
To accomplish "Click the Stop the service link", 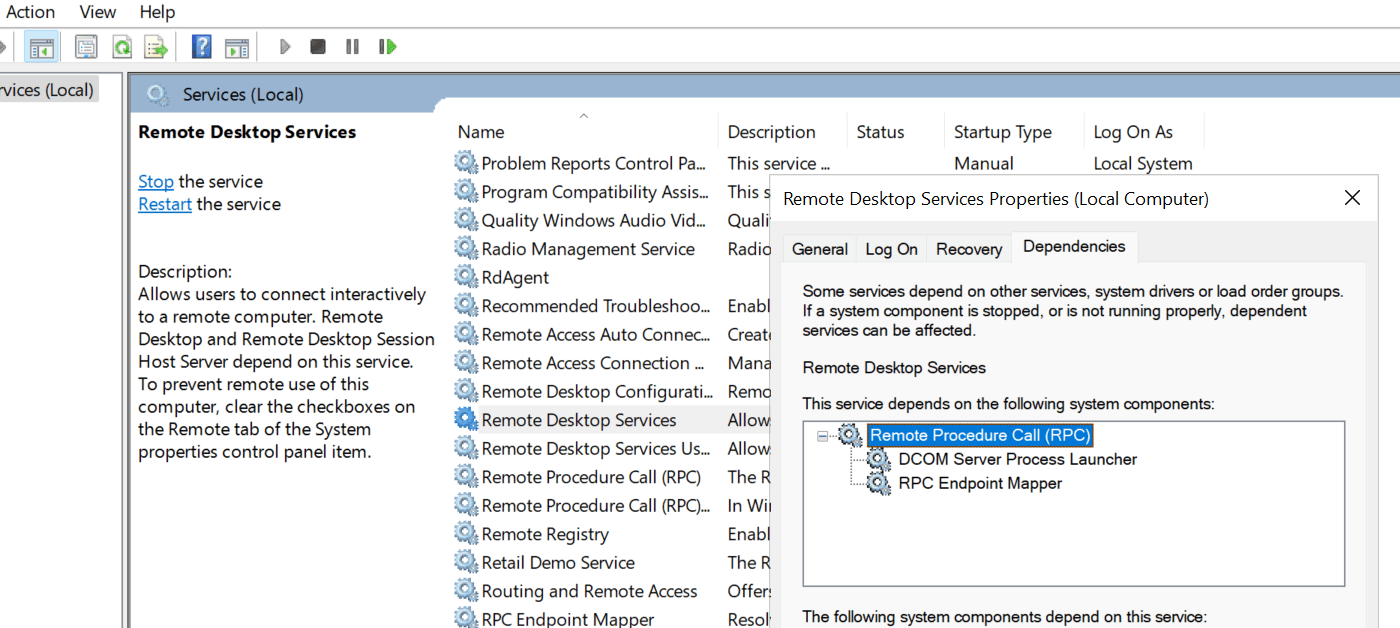I will pos(155,182).
